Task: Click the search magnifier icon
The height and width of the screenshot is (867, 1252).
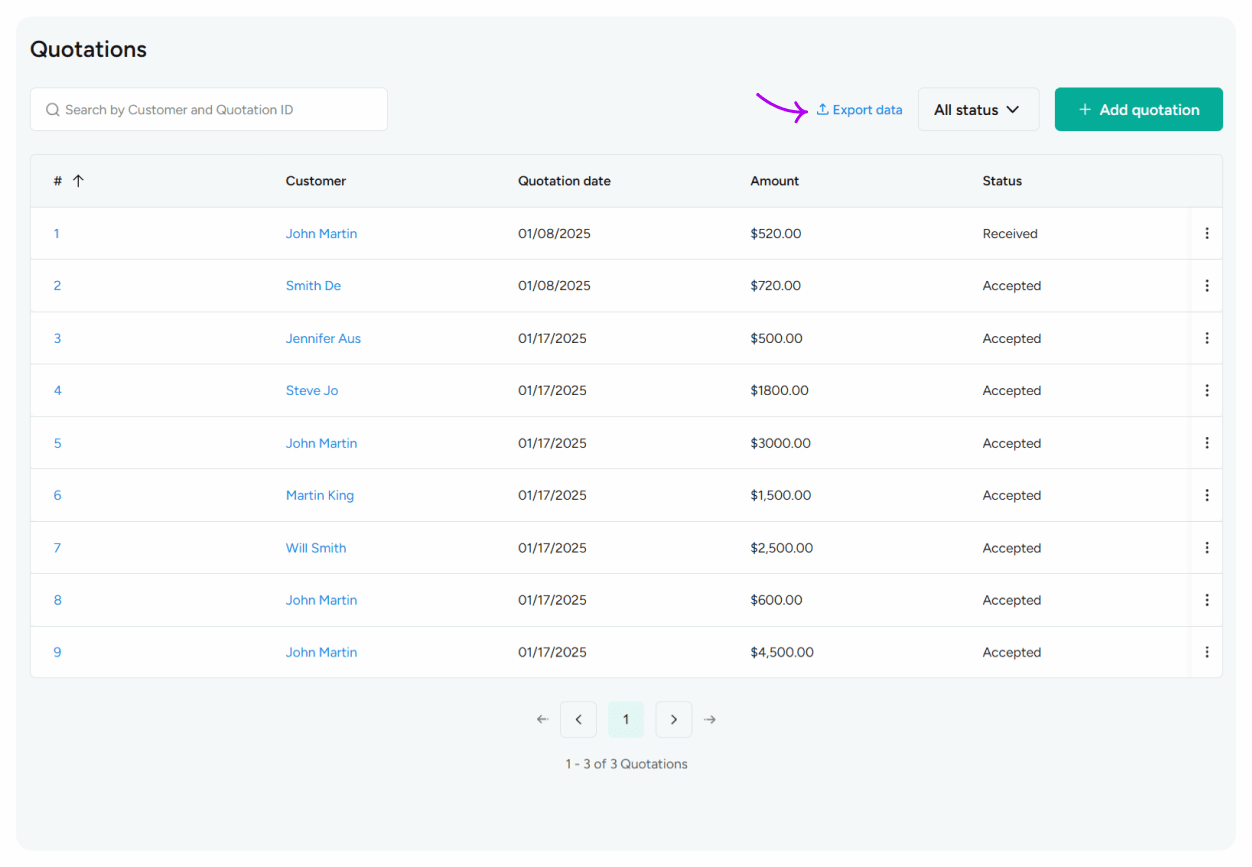Action: coord(52,109)
